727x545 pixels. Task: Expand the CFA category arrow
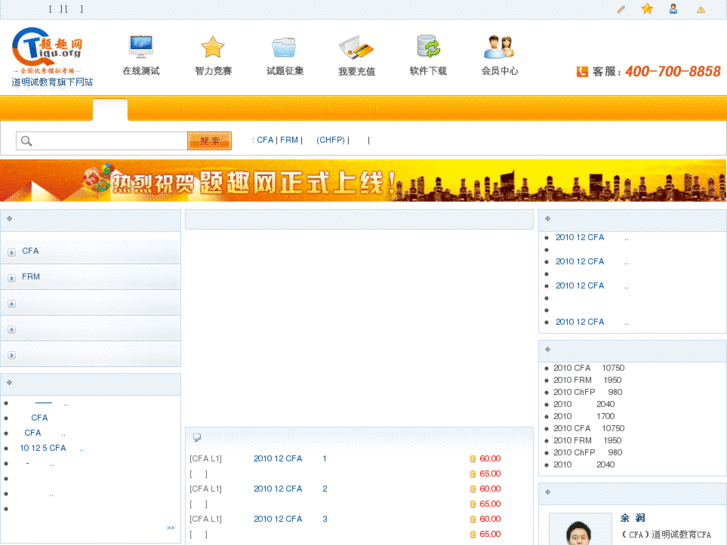12,252
